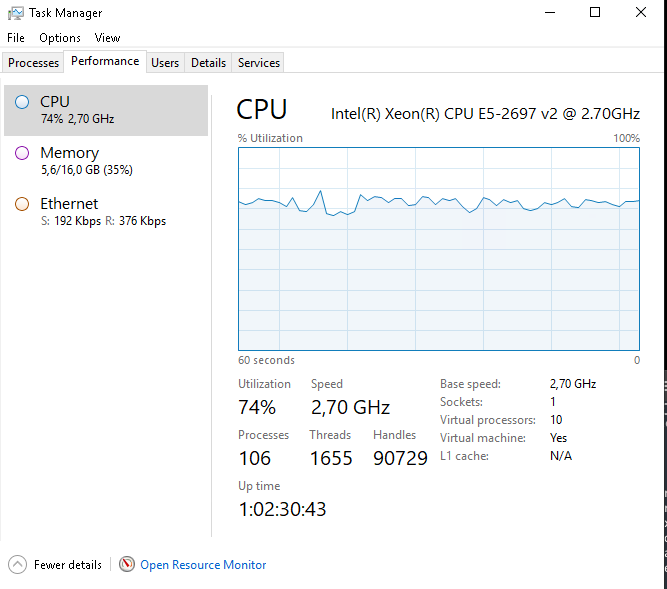Image resolution: width=667 pixels, height=589 pixels.
Task: Select the Ethernet entry in the sidebar
Action: pyautogui.click(x=106, y=212)
